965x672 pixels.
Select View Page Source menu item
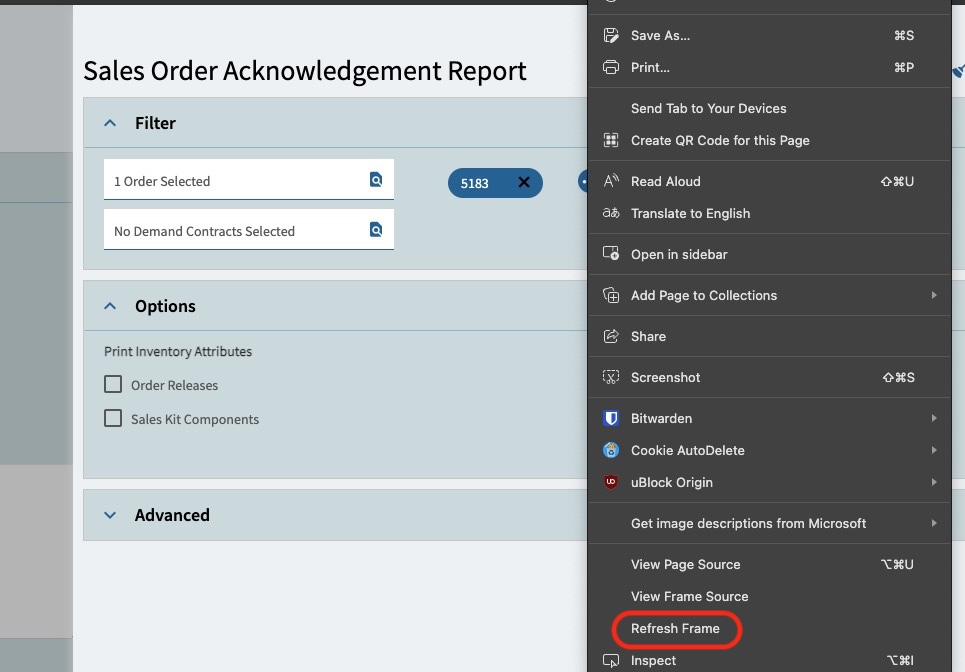pos(685,564)
